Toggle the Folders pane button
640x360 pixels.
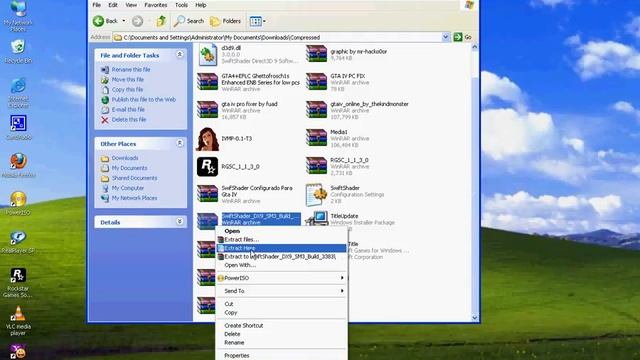pos(225,21)
